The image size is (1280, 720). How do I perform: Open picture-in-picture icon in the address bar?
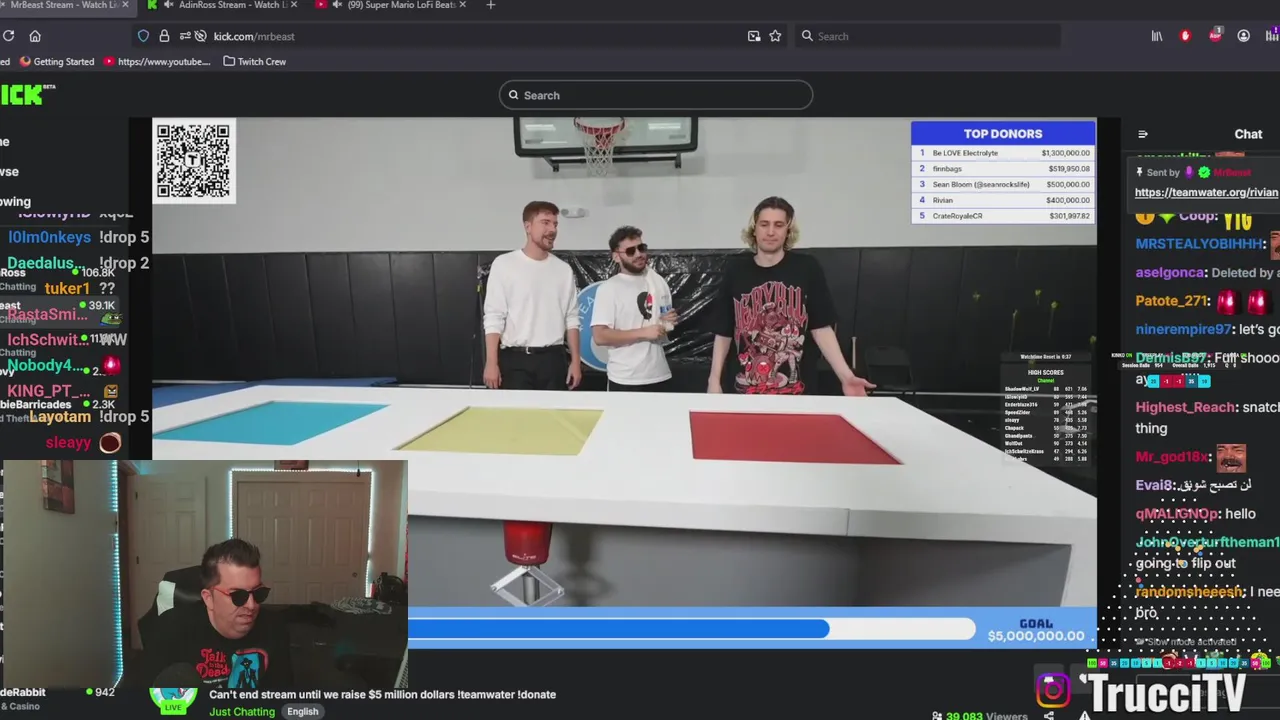click(754, 36)
